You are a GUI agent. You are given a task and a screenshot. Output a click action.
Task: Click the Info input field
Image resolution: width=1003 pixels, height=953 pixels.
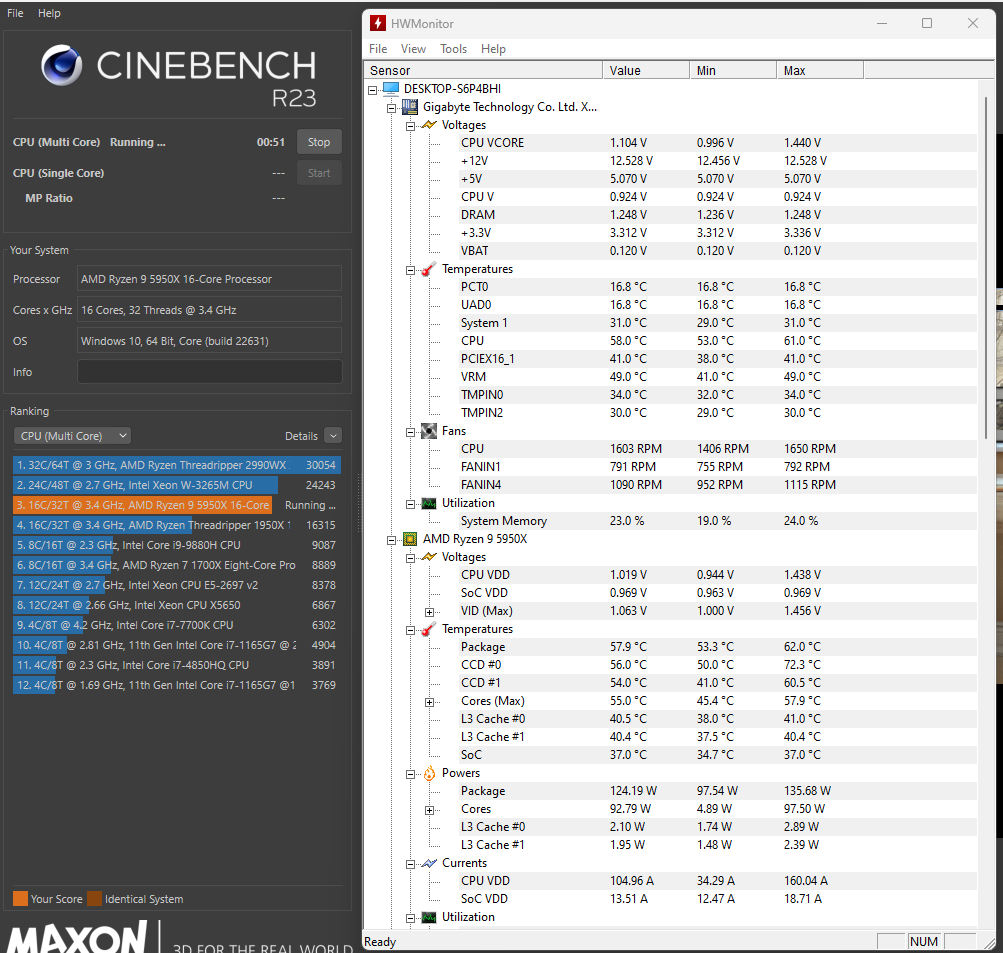210,372
